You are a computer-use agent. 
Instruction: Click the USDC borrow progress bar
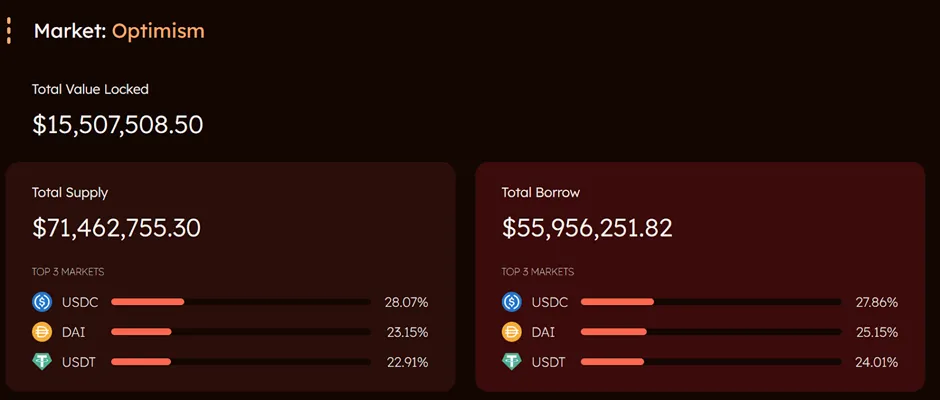pyautogui.click(x=711, y=302)
